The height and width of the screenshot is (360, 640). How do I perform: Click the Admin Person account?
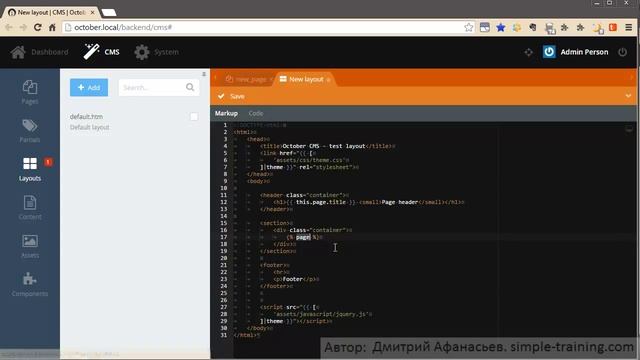pos(584,52)
